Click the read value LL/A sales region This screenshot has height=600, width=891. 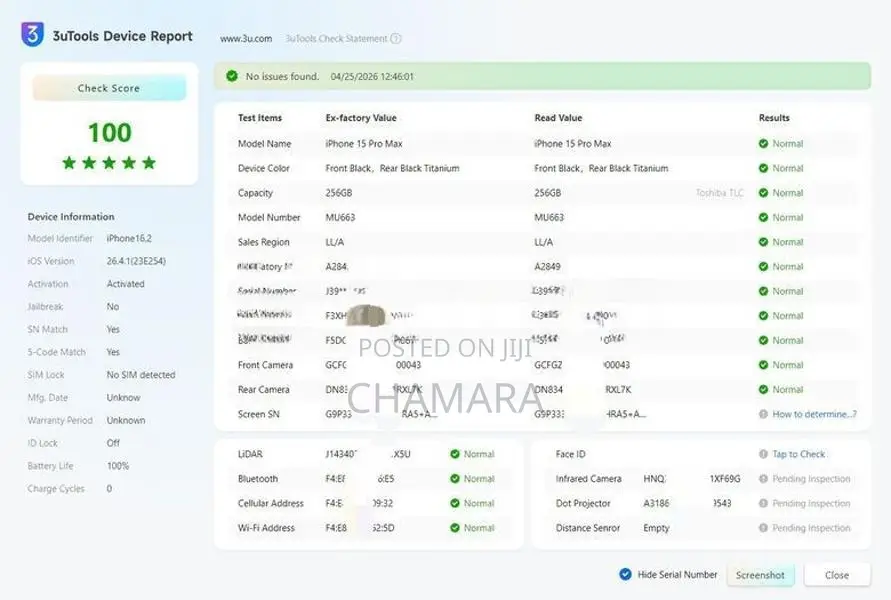point(543,242)
